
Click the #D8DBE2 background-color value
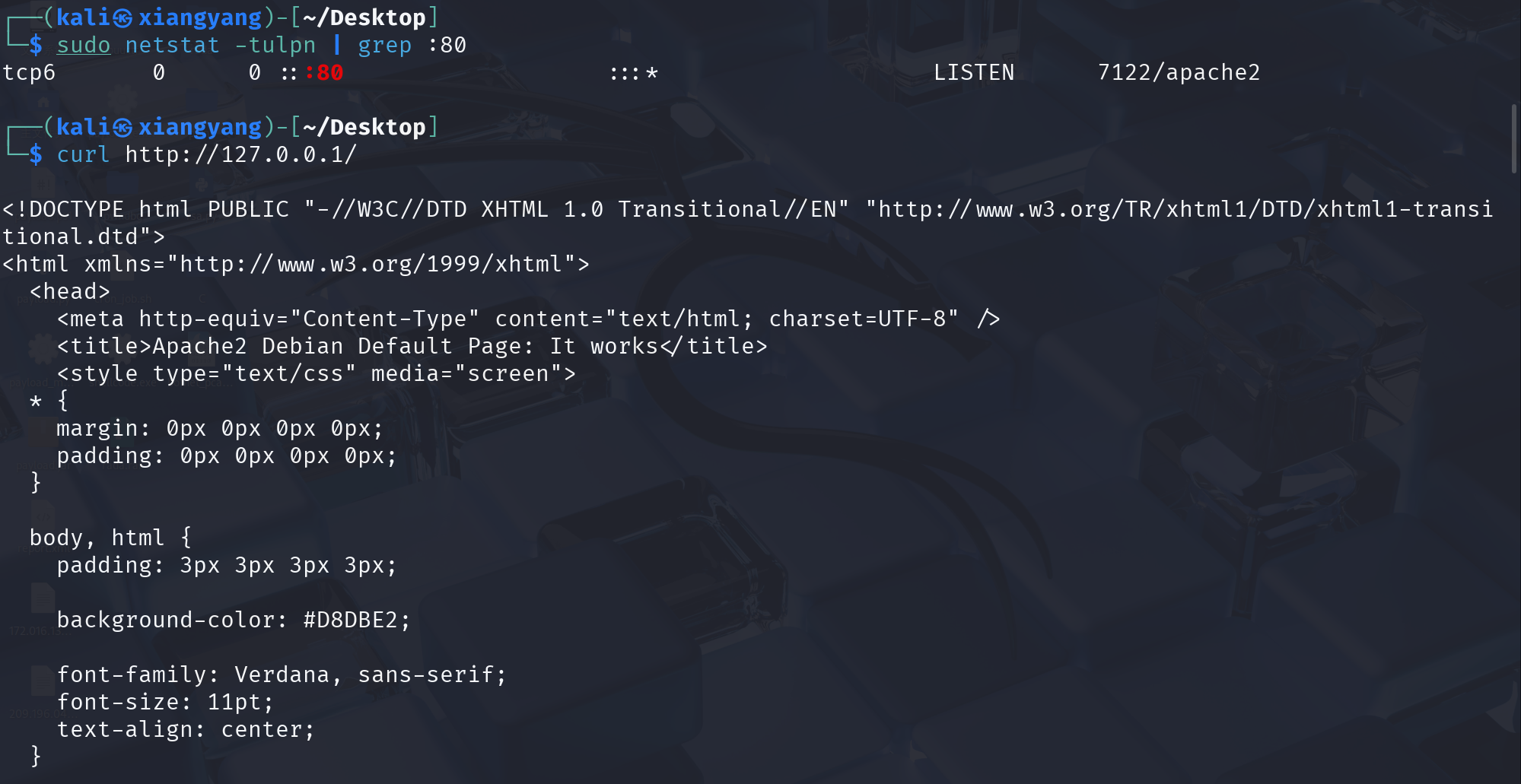[351, 620]
